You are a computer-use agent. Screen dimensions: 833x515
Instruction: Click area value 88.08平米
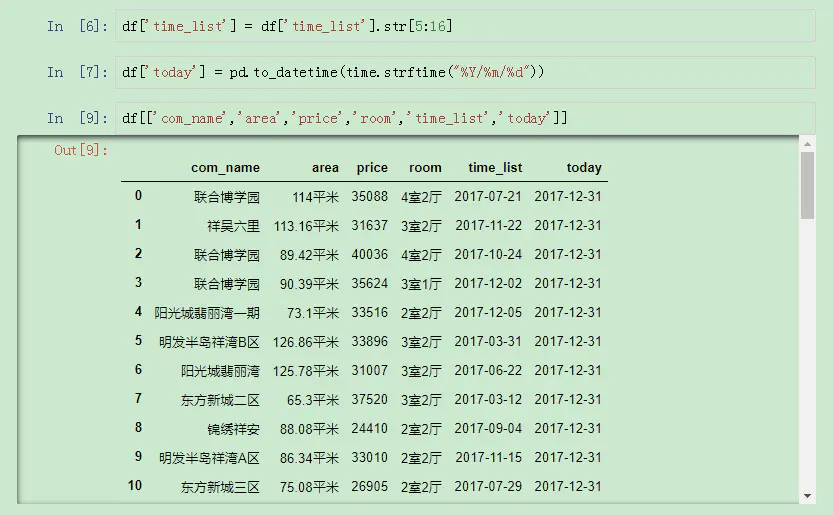tap(309, 429)
